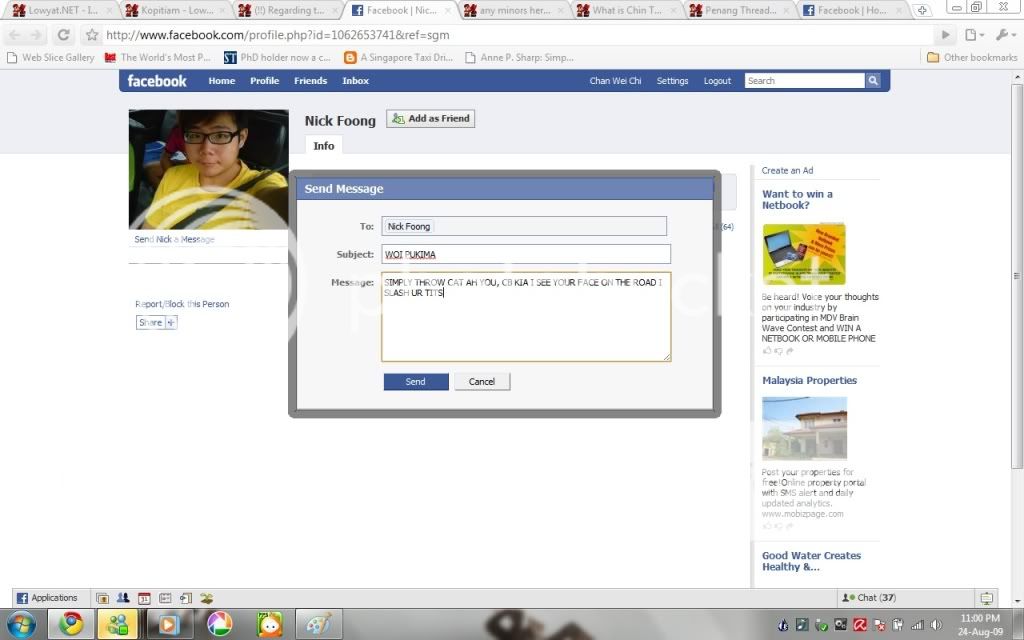Open the Chrome page menu dropdown
1024x640 pixels.
click(x=973, y=35)
